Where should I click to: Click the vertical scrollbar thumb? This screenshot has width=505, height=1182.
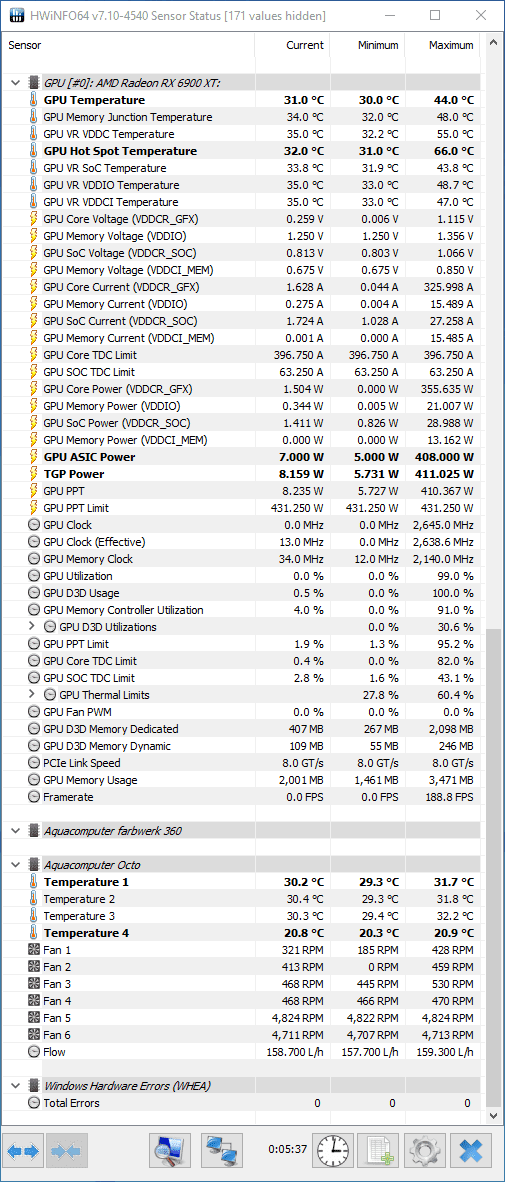(x=492, y=866)
